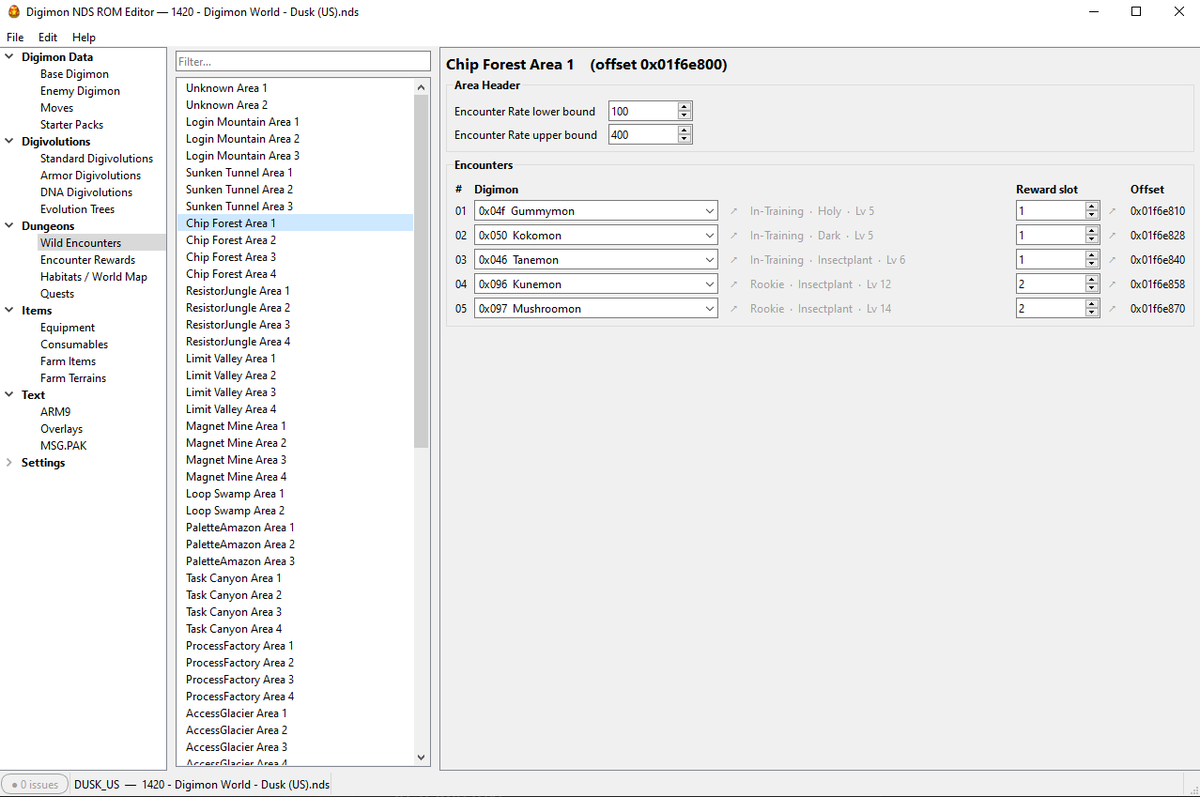Select Equipment in sidebar
Image resolution: width=1200 pixels, height=797 pixels.
pyautogui.click(x=68, y=328)
